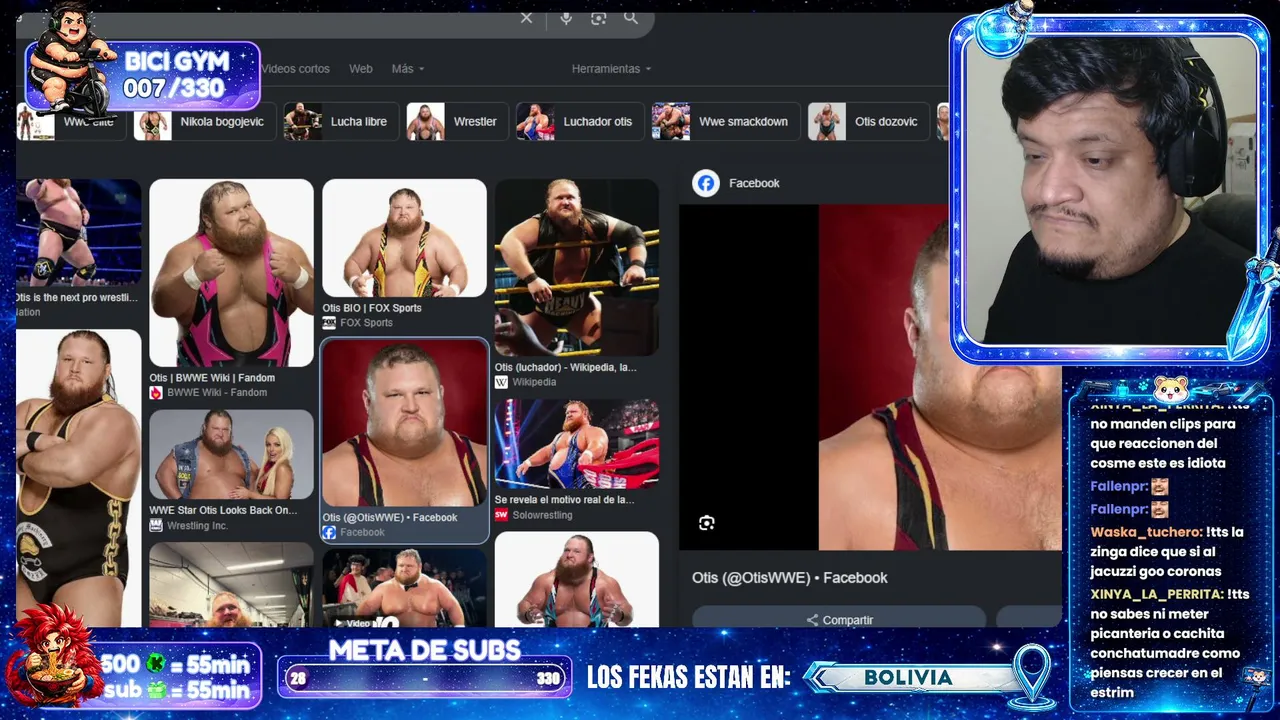Open the Otis black singlet with chain thumbnail

coord(78,478)
